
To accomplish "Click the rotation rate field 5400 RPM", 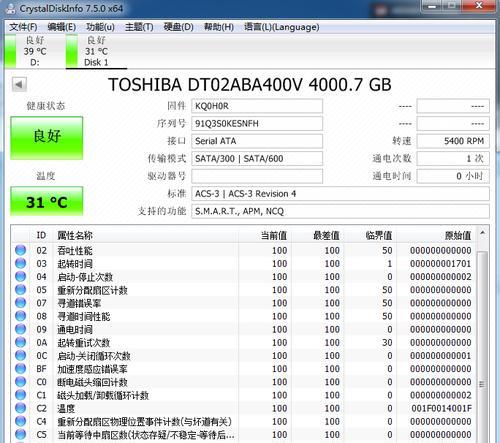I will pyautogui.click(x=453, y=141).
